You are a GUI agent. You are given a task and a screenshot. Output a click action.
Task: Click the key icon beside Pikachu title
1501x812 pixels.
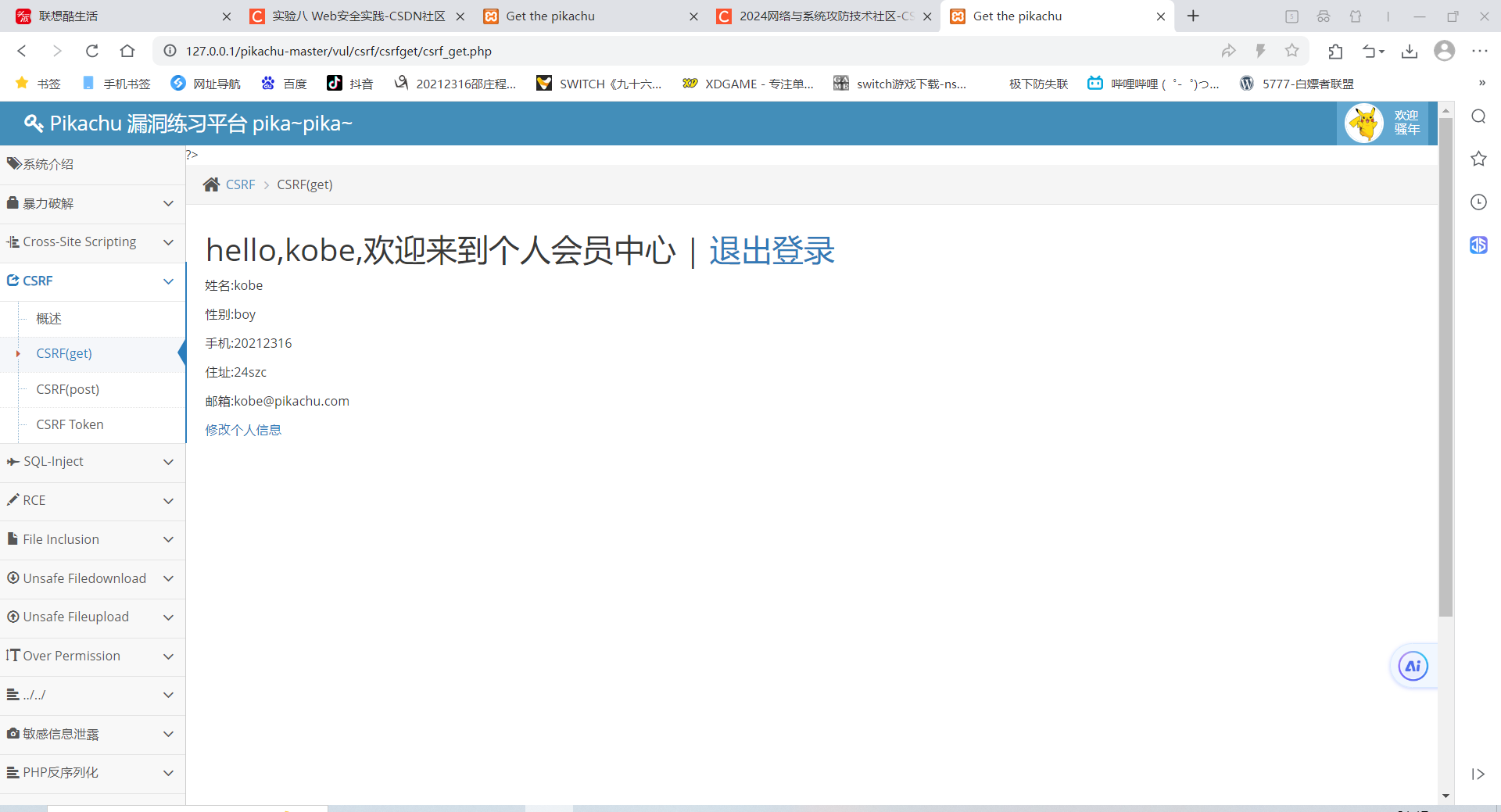pos(34,123)
